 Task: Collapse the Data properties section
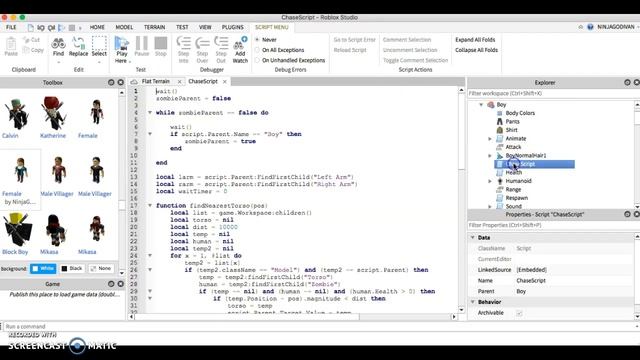coord(473,238)
